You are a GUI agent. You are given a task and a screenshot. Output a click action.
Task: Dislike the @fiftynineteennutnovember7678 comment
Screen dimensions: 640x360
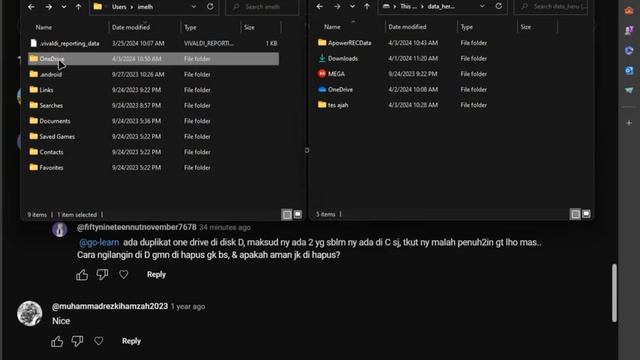102,275
